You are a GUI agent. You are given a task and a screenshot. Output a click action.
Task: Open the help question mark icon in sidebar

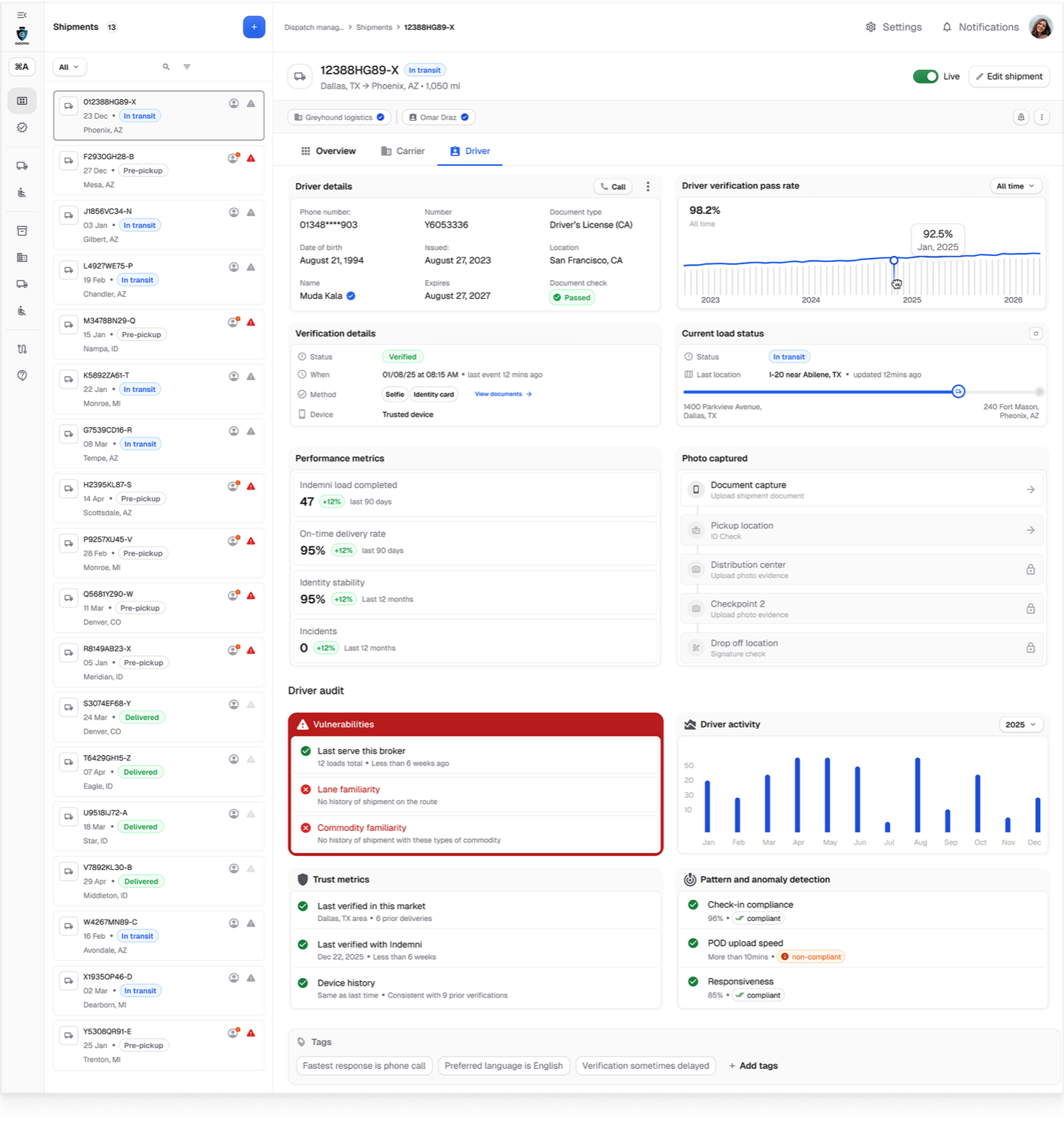point(22,375)
